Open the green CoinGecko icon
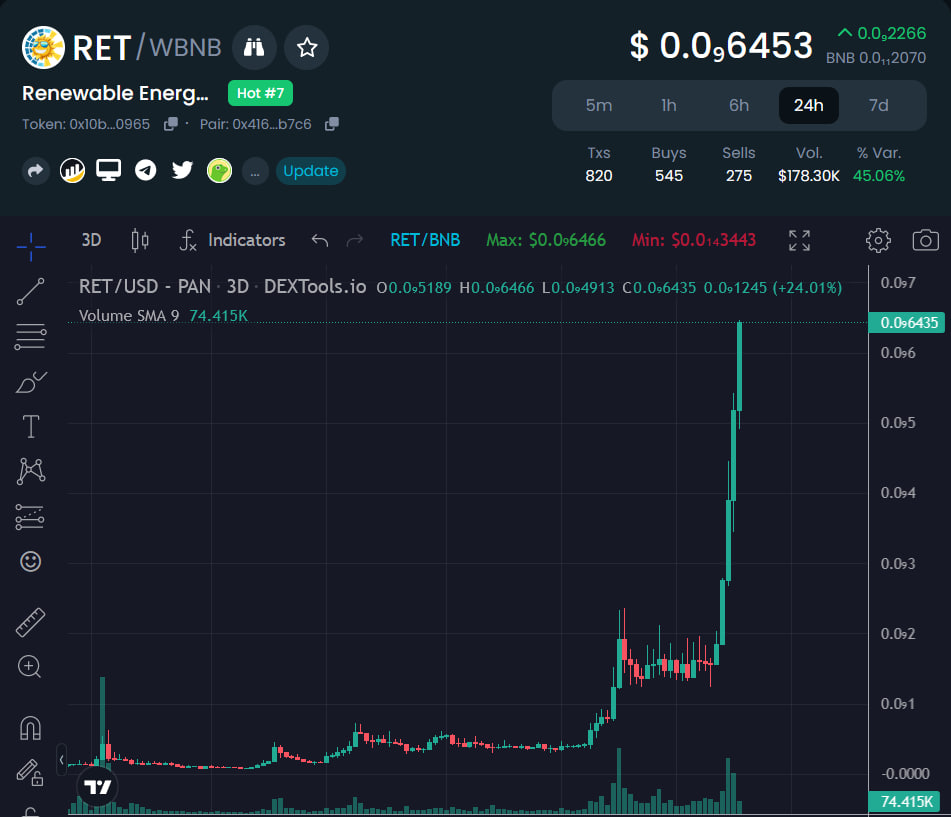Viewport: 951px width, 817px height. [x=219, y=171]
